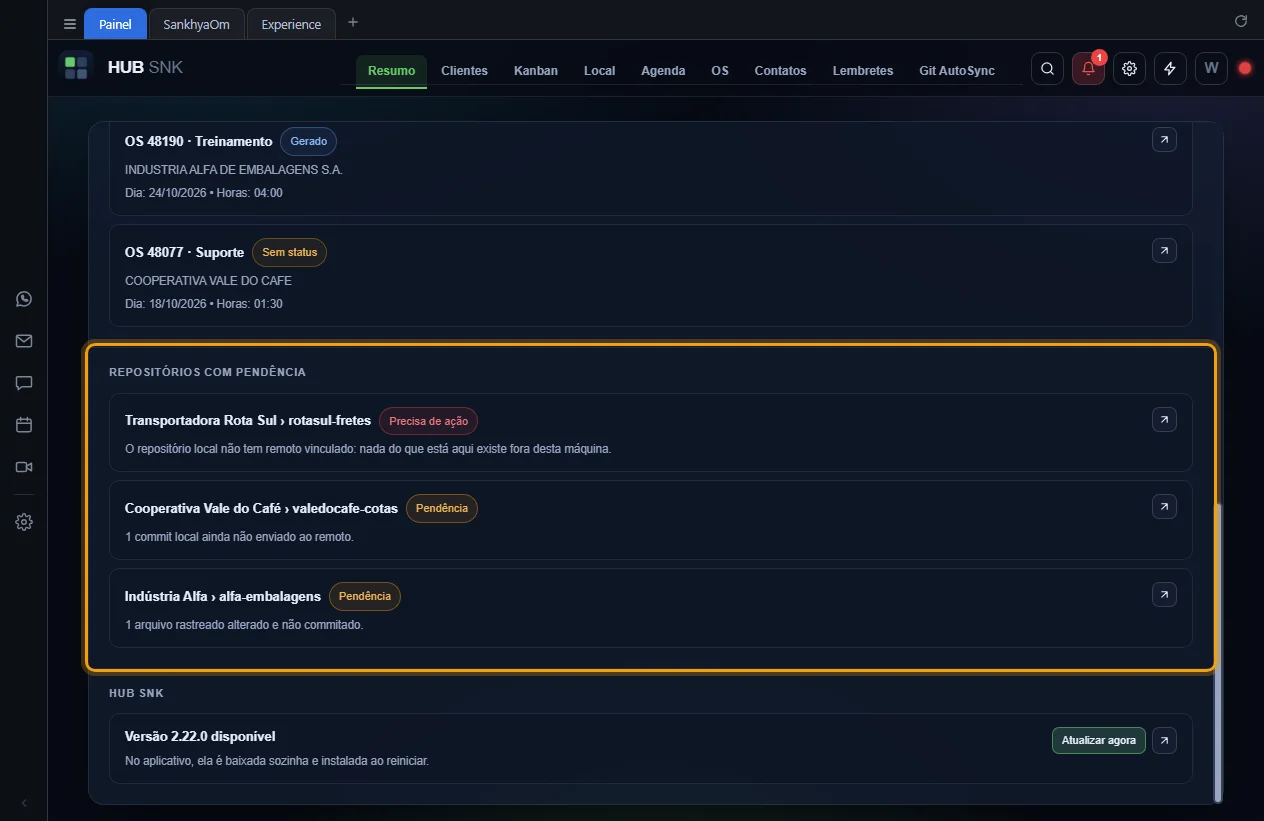Select the Resumo navigation tab

coord(391,71)
